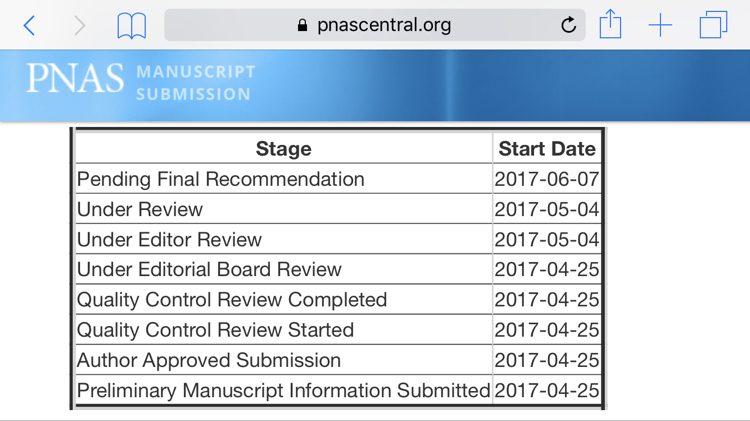Tap the Safari back arrow
The image size is (750, 421).
point(30,26)
